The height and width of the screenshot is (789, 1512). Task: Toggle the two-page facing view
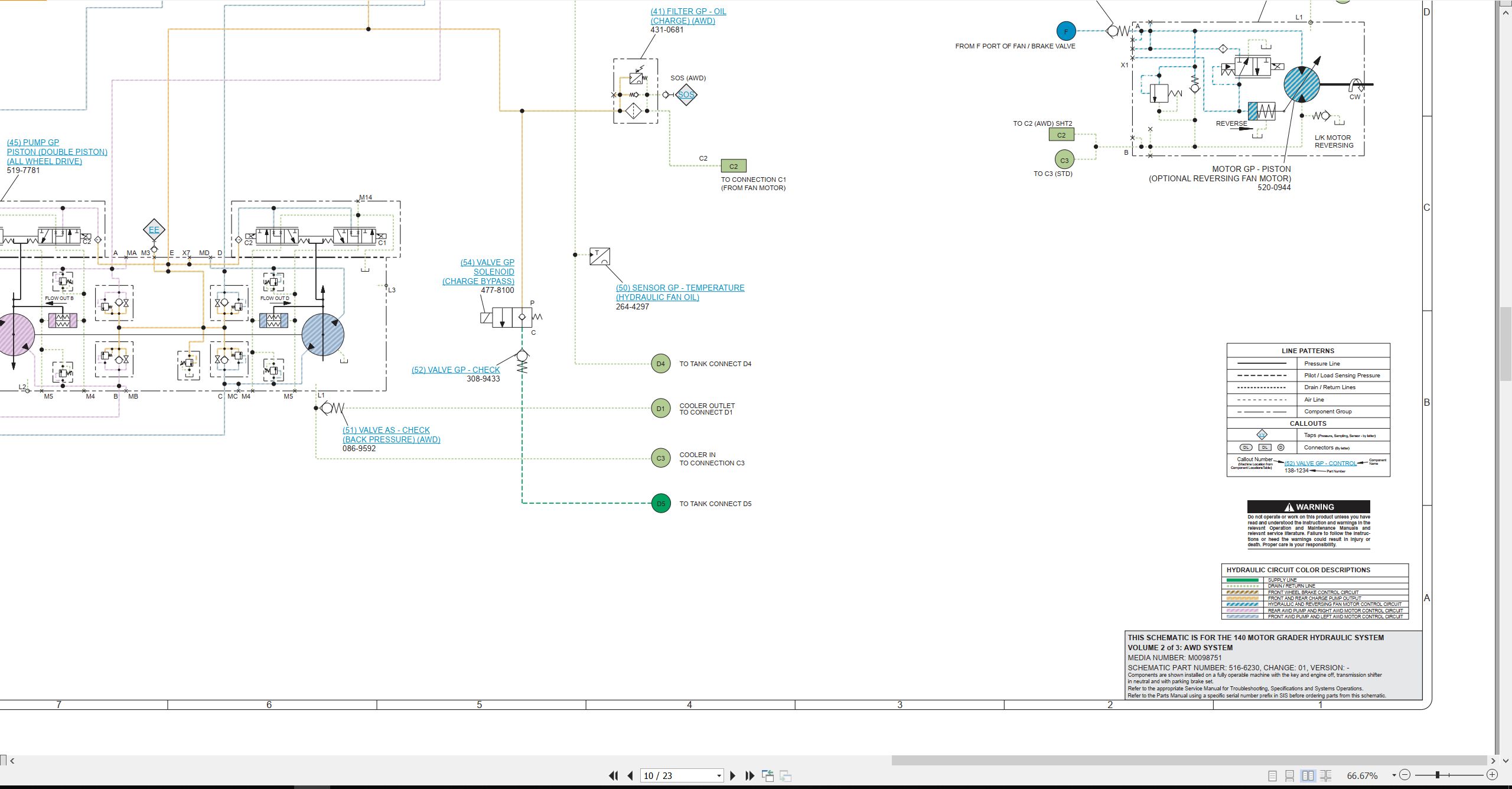[1308, 775]
